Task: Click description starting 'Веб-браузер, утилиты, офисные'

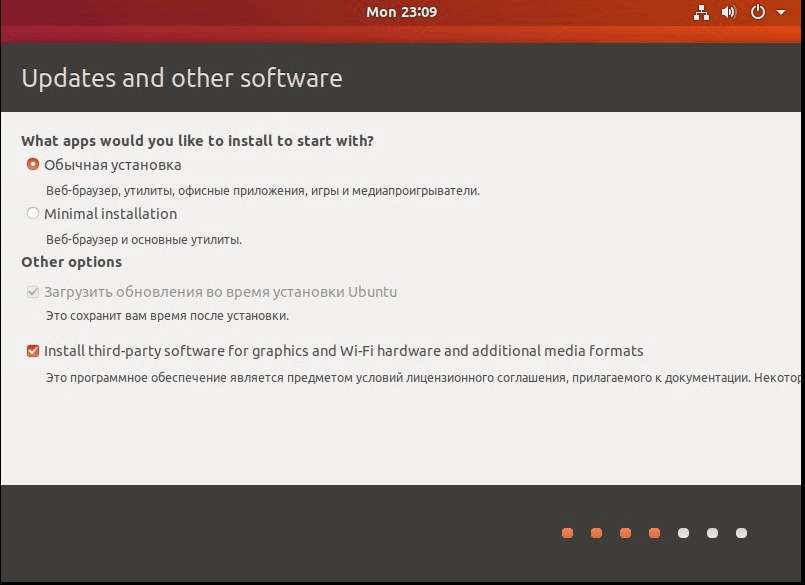Action: pos(263,191)
